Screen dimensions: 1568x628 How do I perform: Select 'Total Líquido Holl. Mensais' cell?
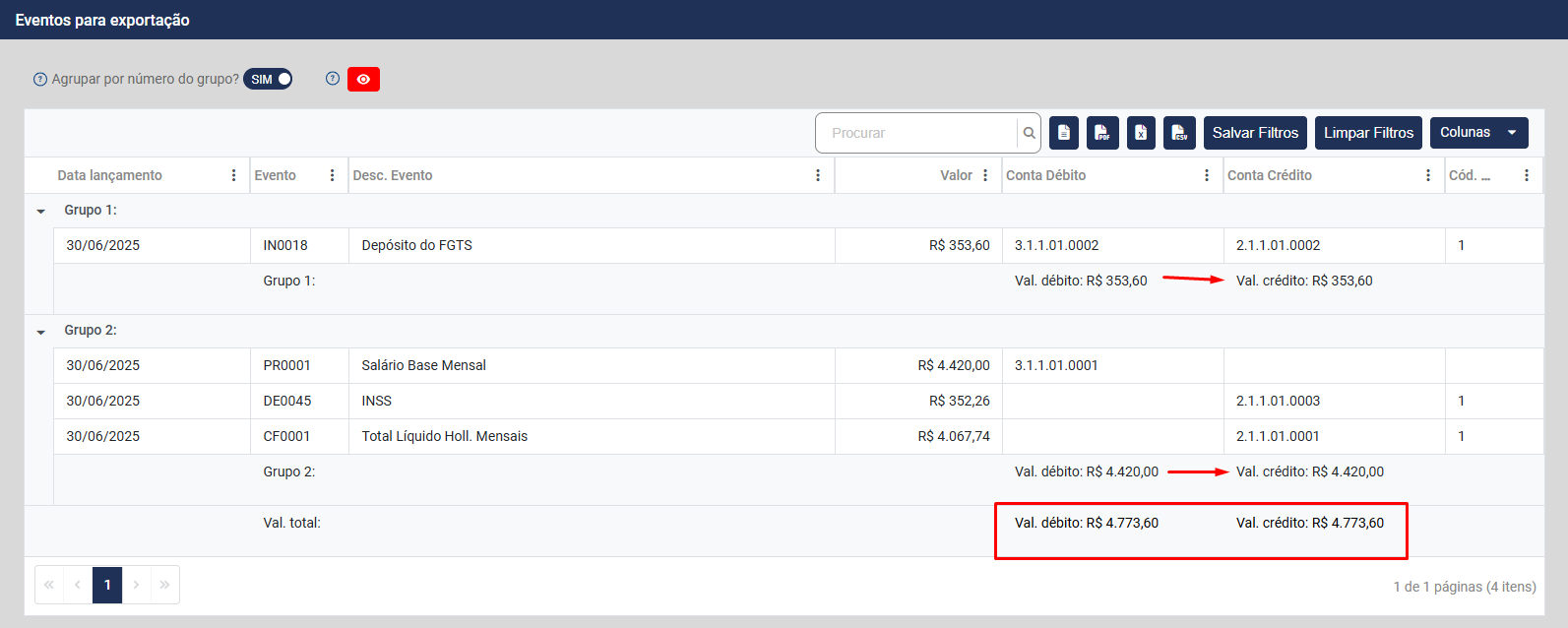tap(592, 436)
